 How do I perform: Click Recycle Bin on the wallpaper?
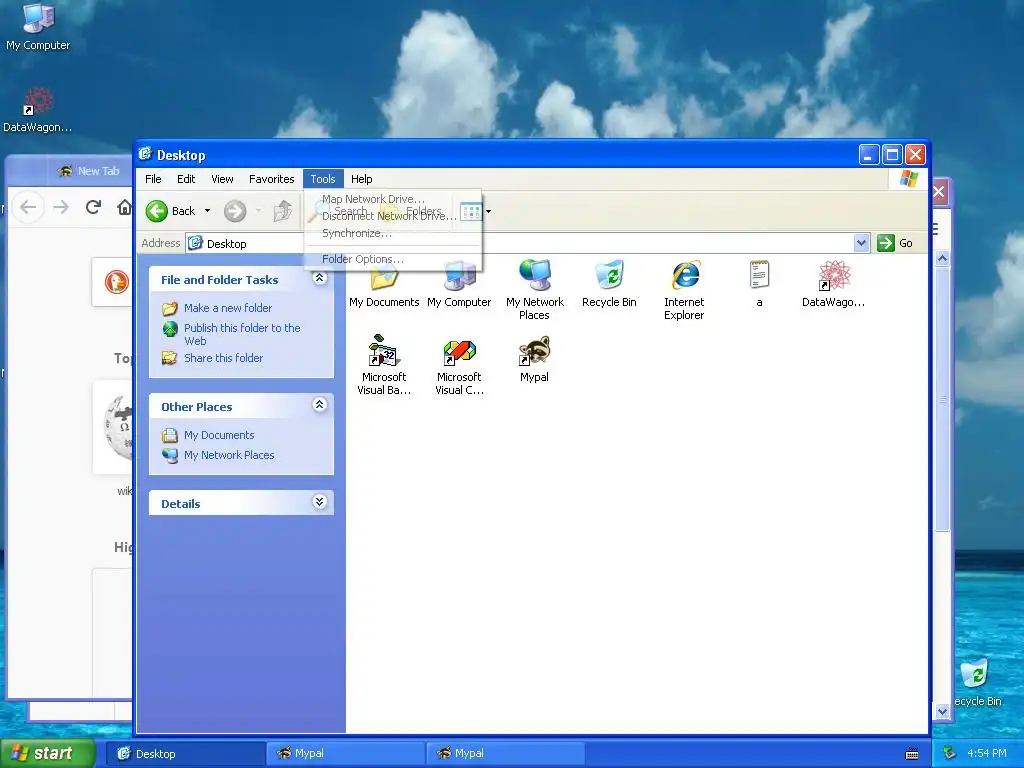coord(977,683)
